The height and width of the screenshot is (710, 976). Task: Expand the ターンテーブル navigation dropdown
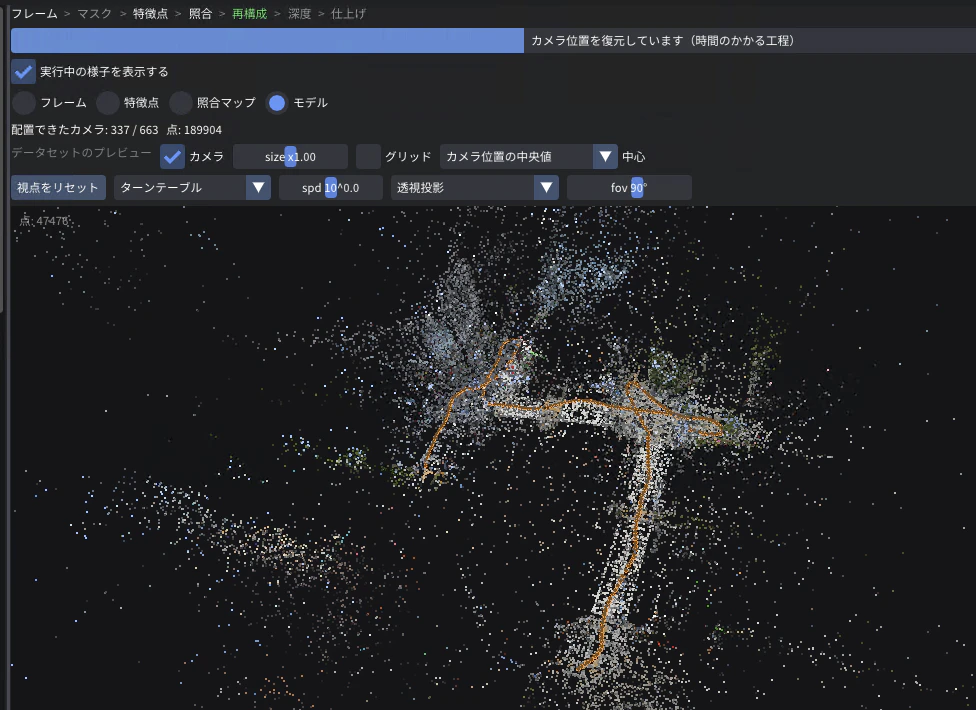click(192, 188)
